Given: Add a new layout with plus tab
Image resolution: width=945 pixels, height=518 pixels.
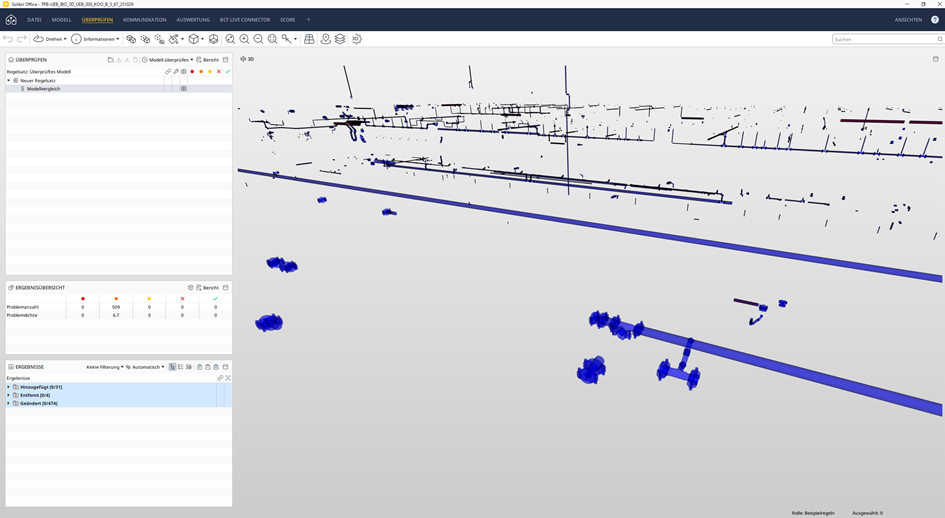Looking at the screenshot, I should (309, 20).
